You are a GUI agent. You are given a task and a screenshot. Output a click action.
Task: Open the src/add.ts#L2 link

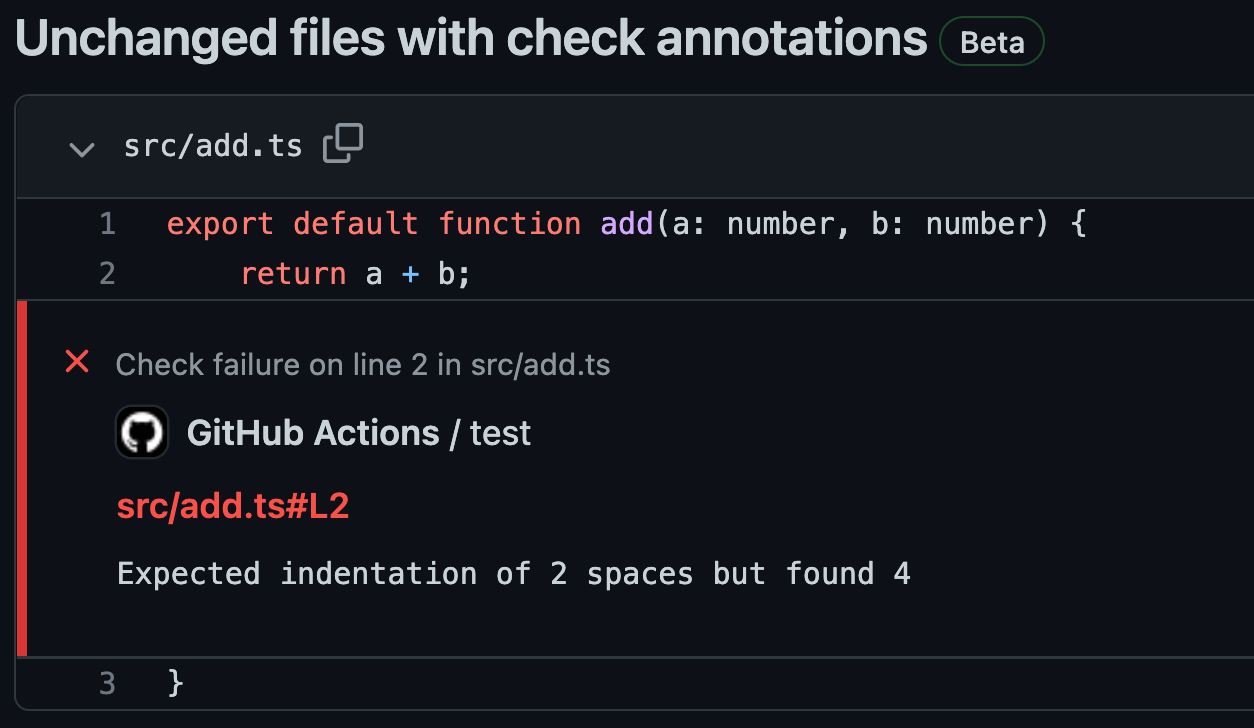pyautogui.click(x=233, y=505)
